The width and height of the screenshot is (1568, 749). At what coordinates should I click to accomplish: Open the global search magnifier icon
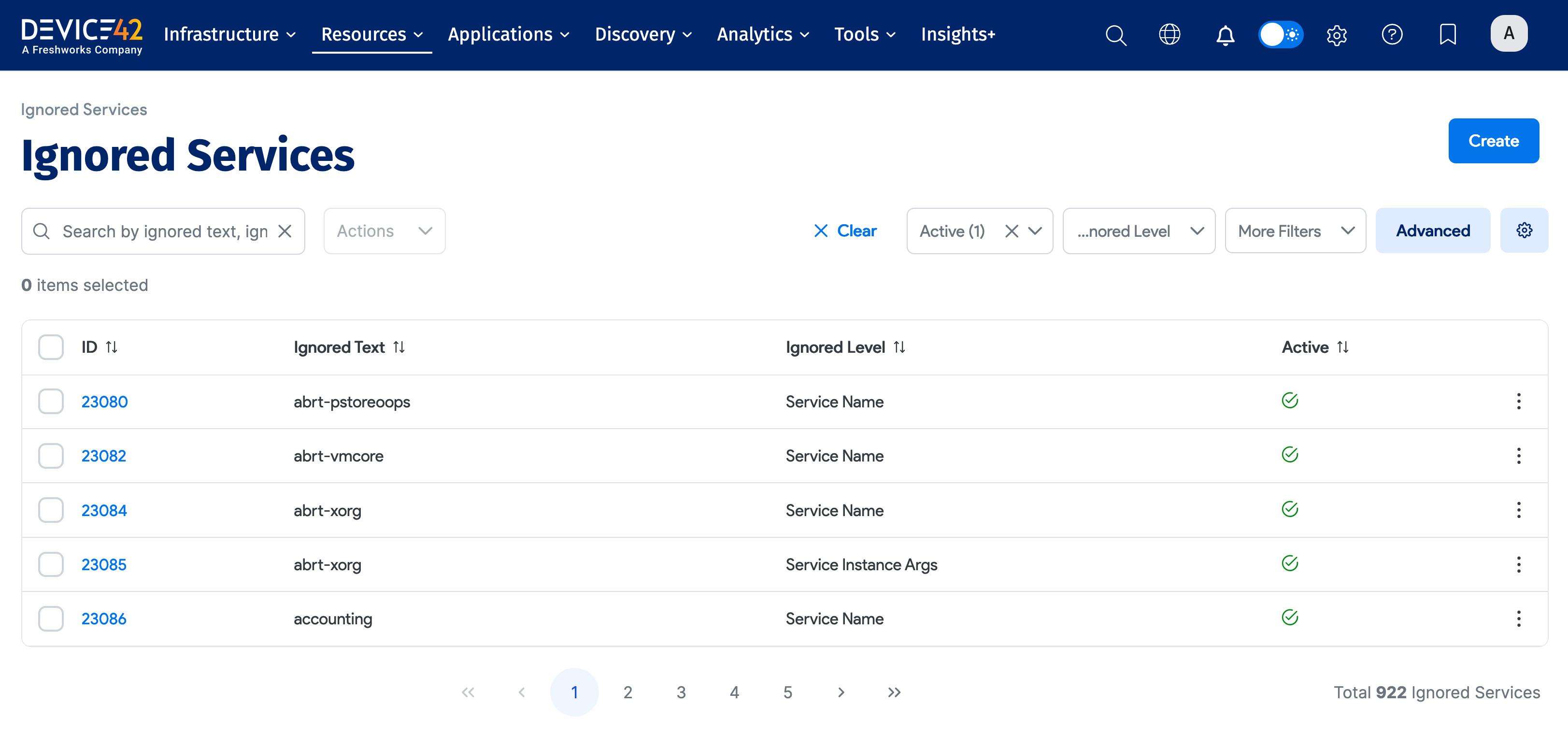click(x=1115, y=35)
